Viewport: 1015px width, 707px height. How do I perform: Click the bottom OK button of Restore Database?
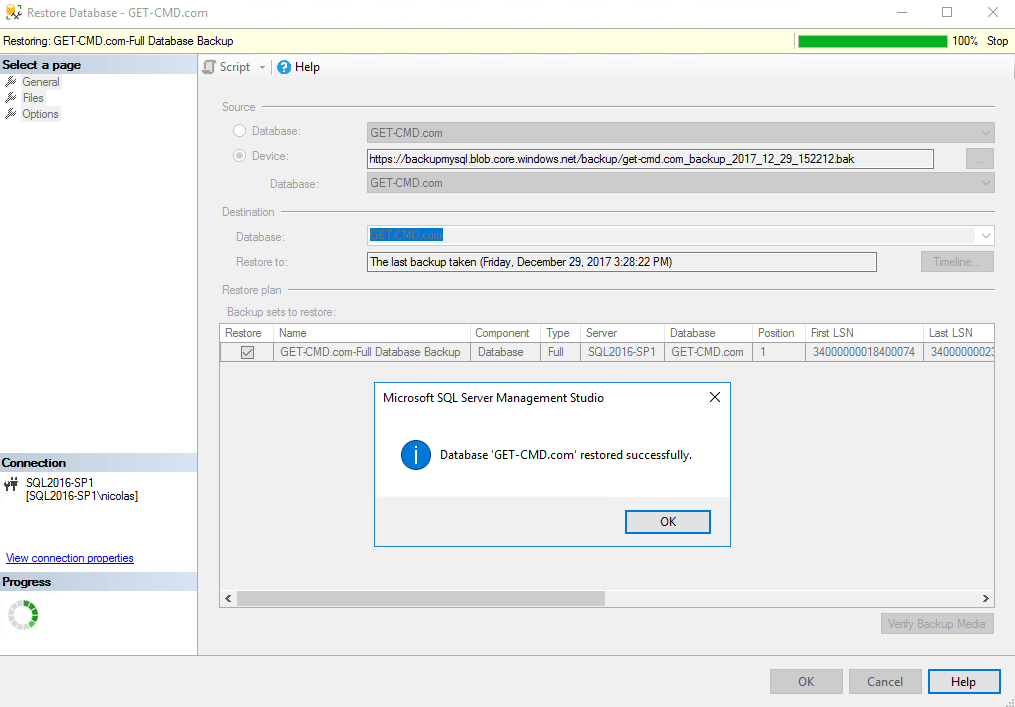(806, 682)
